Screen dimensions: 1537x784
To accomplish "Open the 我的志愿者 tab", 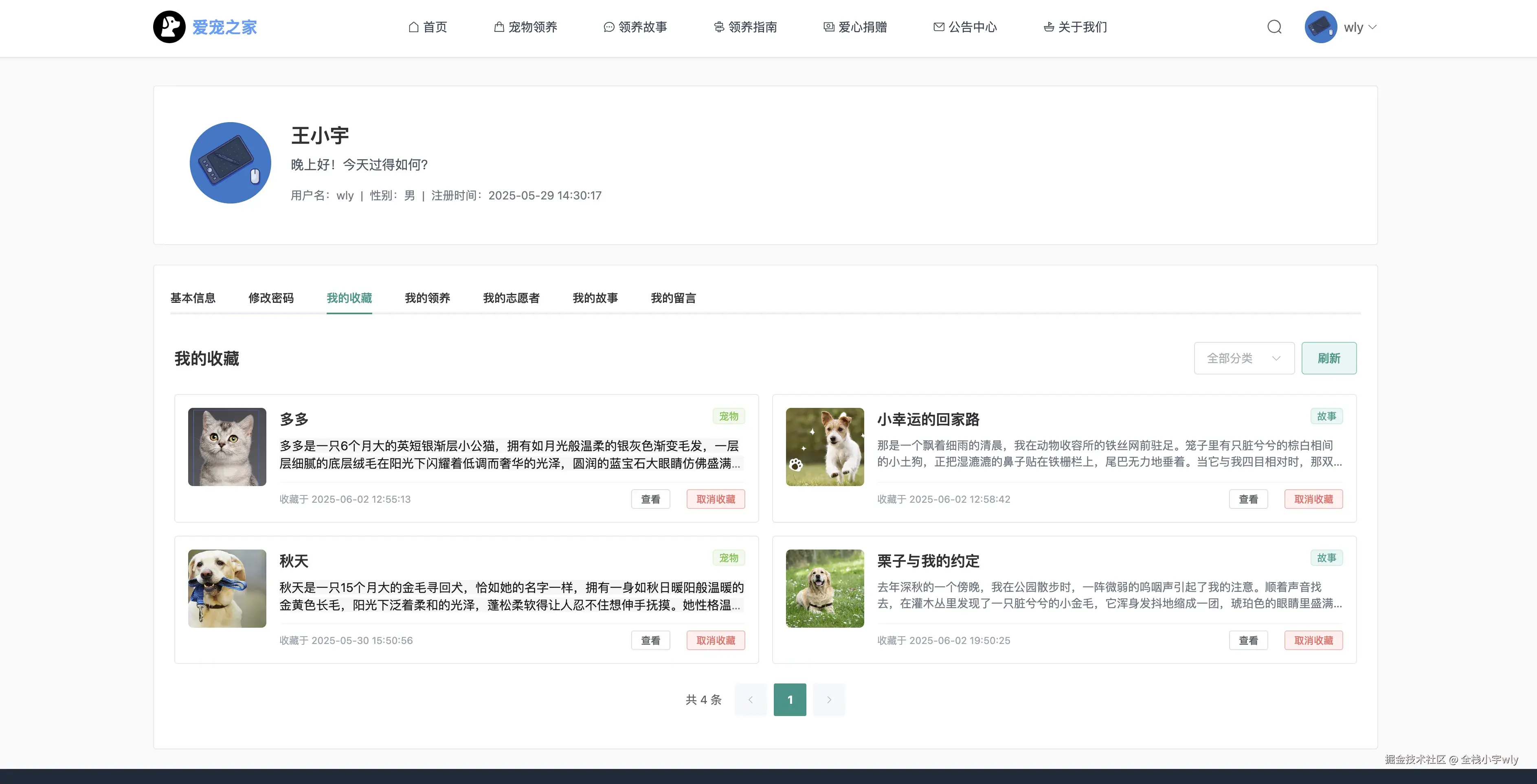I will (x=511, y=298).
